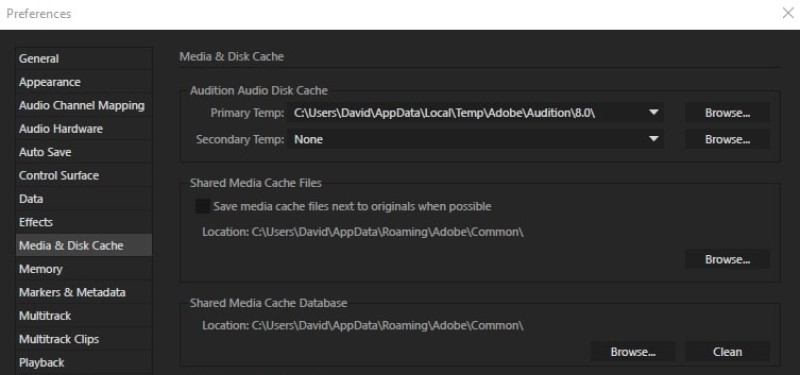This screenshot has width=800, height=375.
Task: Open the Effects preferences page
Action: [84, 222]
